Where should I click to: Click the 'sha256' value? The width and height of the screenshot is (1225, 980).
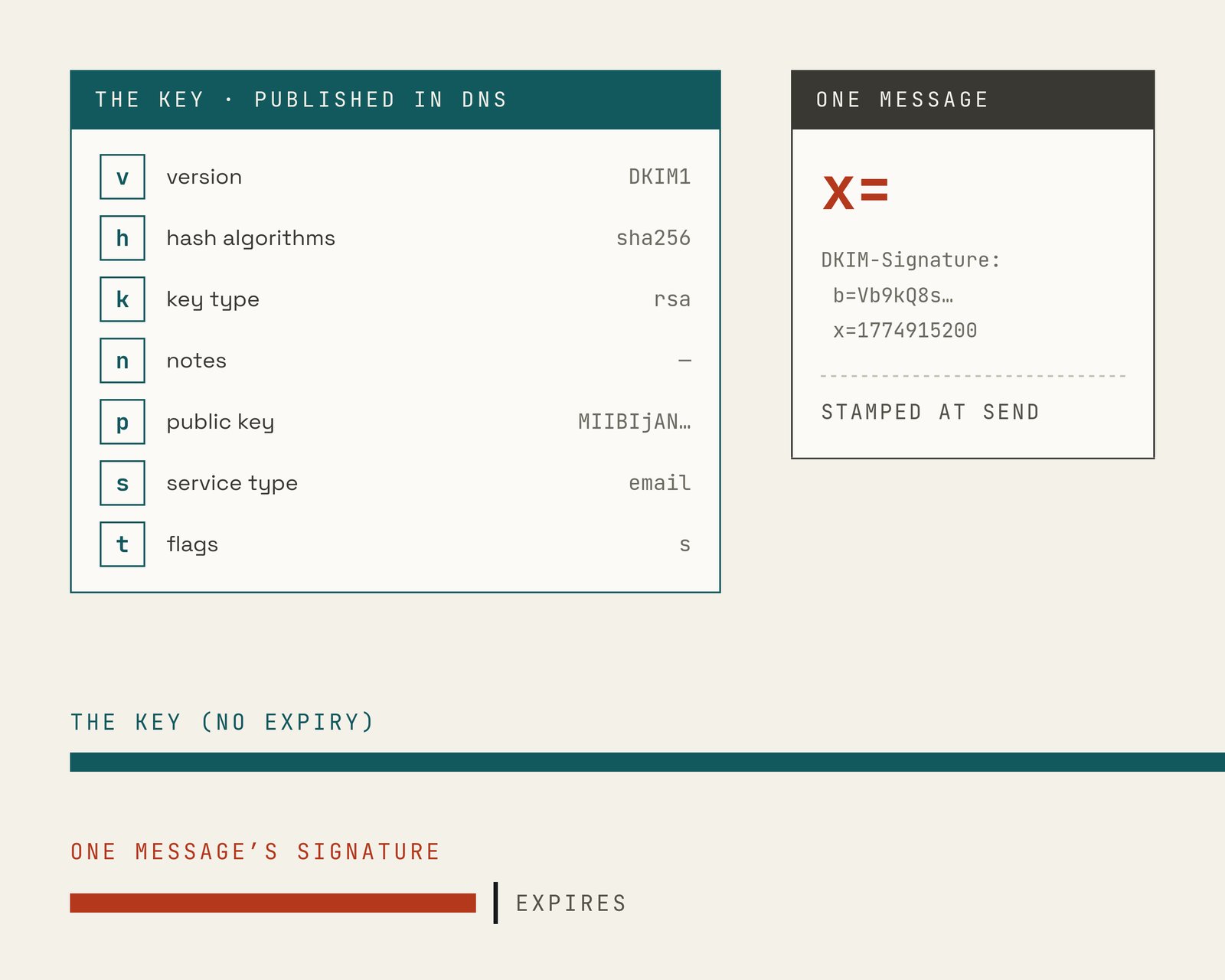pos(654,238)
